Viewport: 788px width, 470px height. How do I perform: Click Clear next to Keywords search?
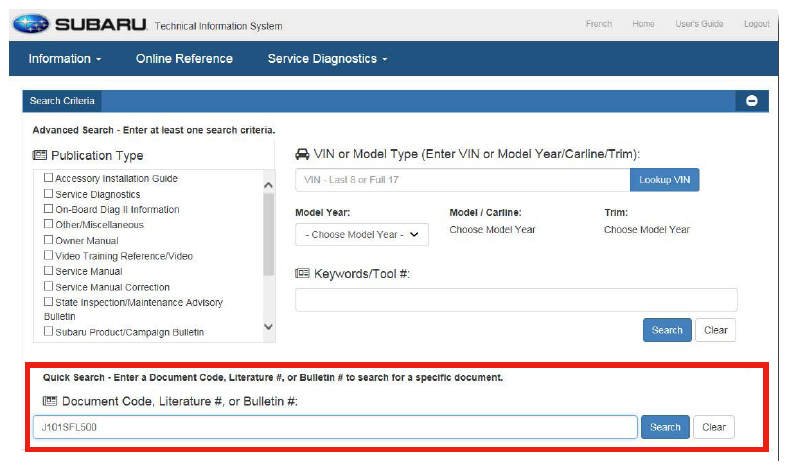coord(716,330)
